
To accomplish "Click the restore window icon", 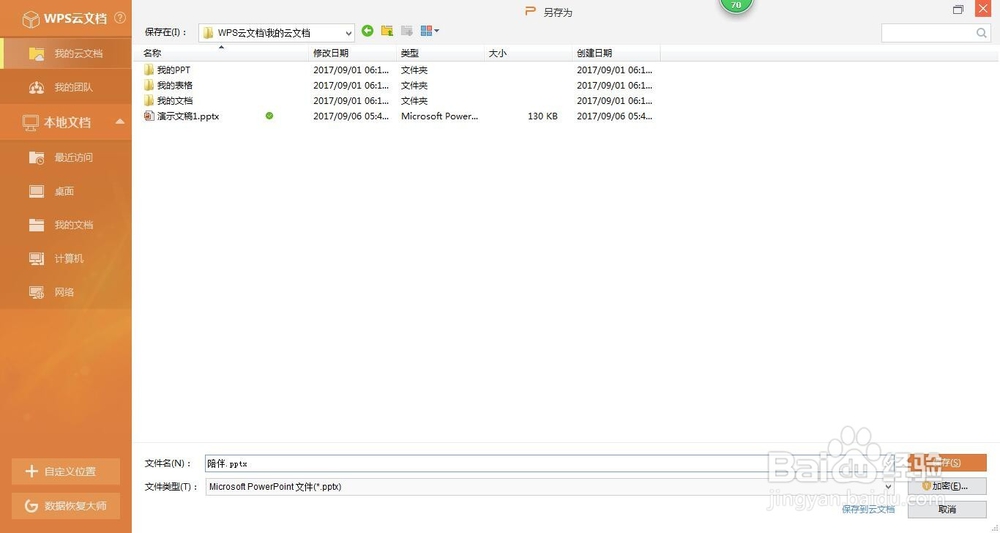I will (958, 9).
